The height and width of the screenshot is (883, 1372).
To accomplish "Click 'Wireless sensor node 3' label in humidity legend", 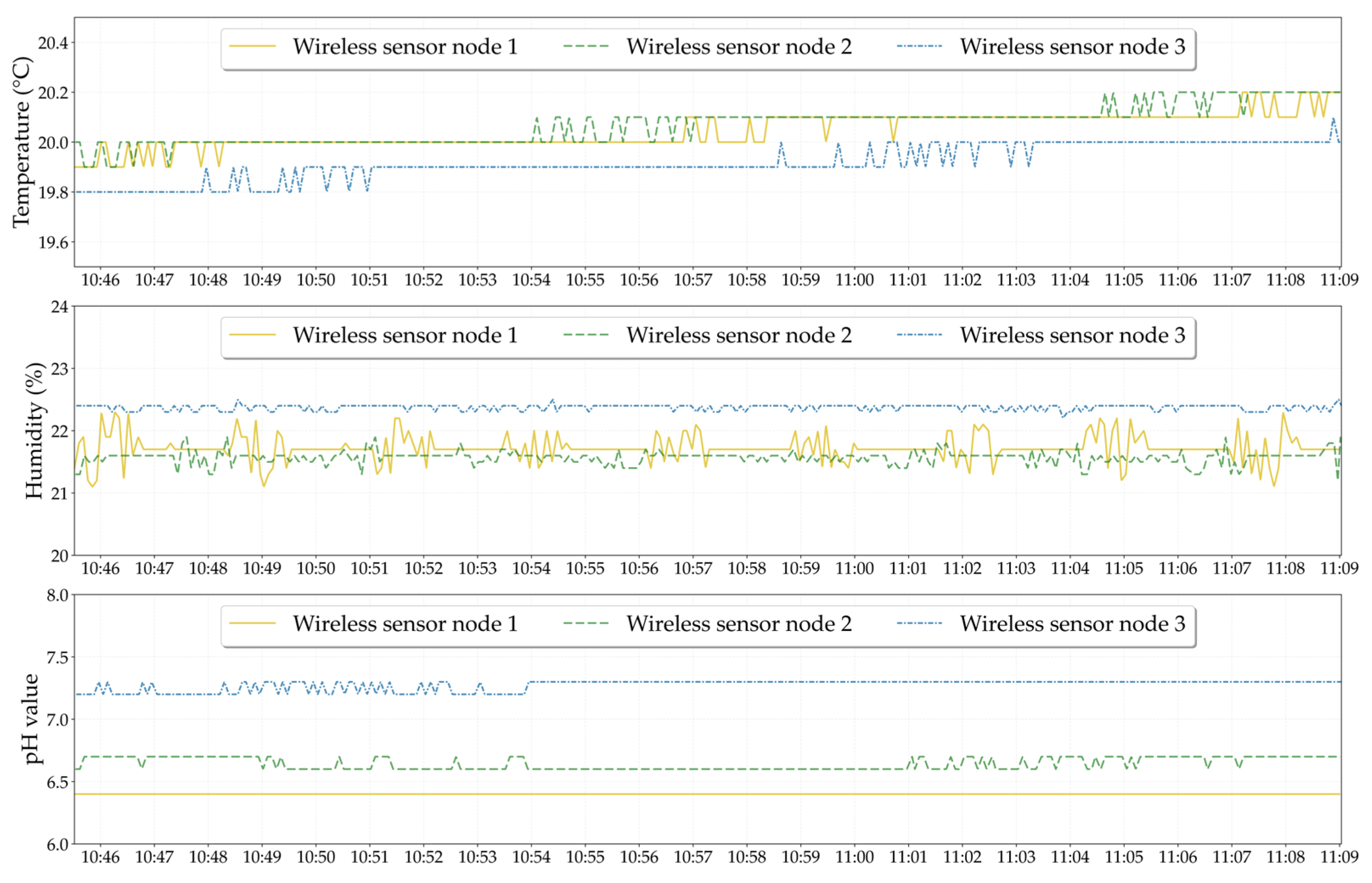I will (x=1072, y=336).
